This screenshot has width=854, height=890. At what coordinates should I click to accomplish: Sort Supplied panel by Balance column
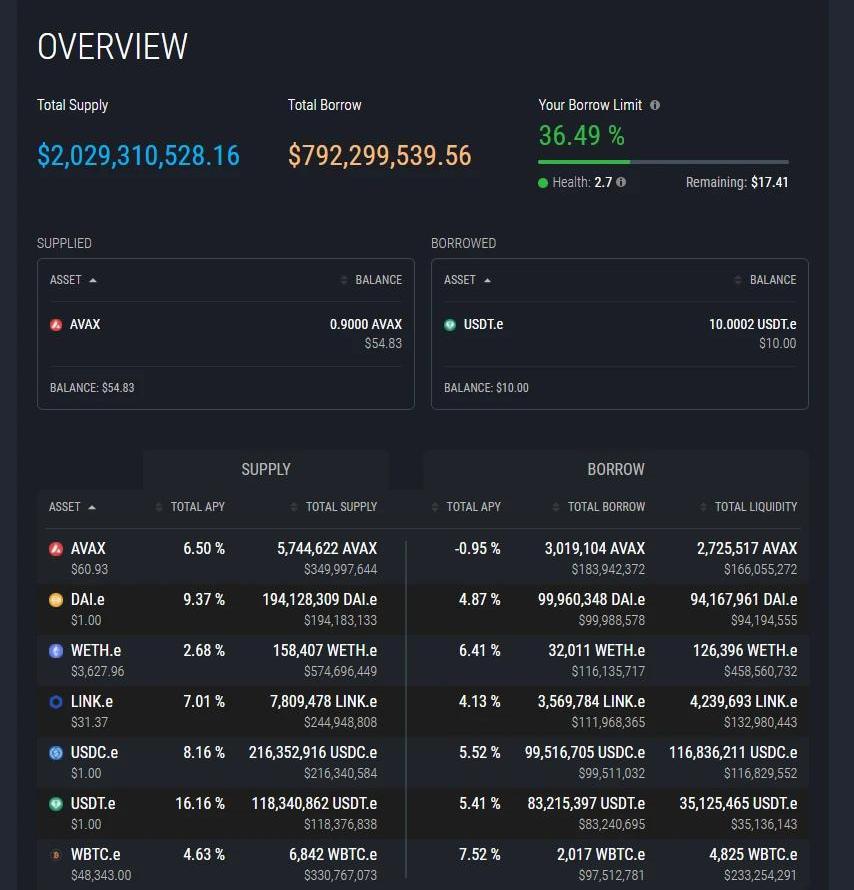(x=372, y=280)
